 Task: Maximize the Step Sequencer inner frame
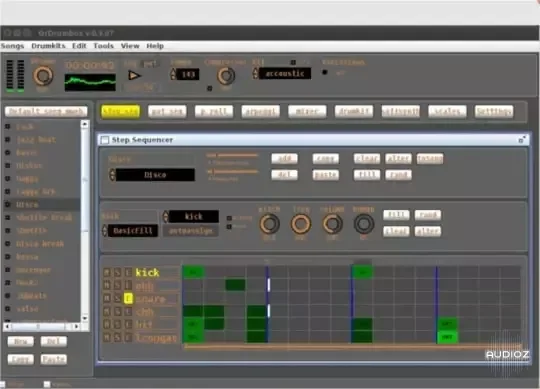pyautogui.click(x=522, y=139)
